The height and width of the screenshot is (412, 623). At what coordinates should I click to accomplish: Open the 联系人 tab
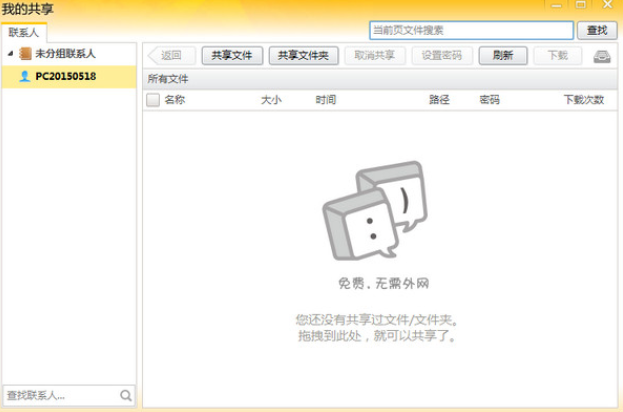pos(23,33)
